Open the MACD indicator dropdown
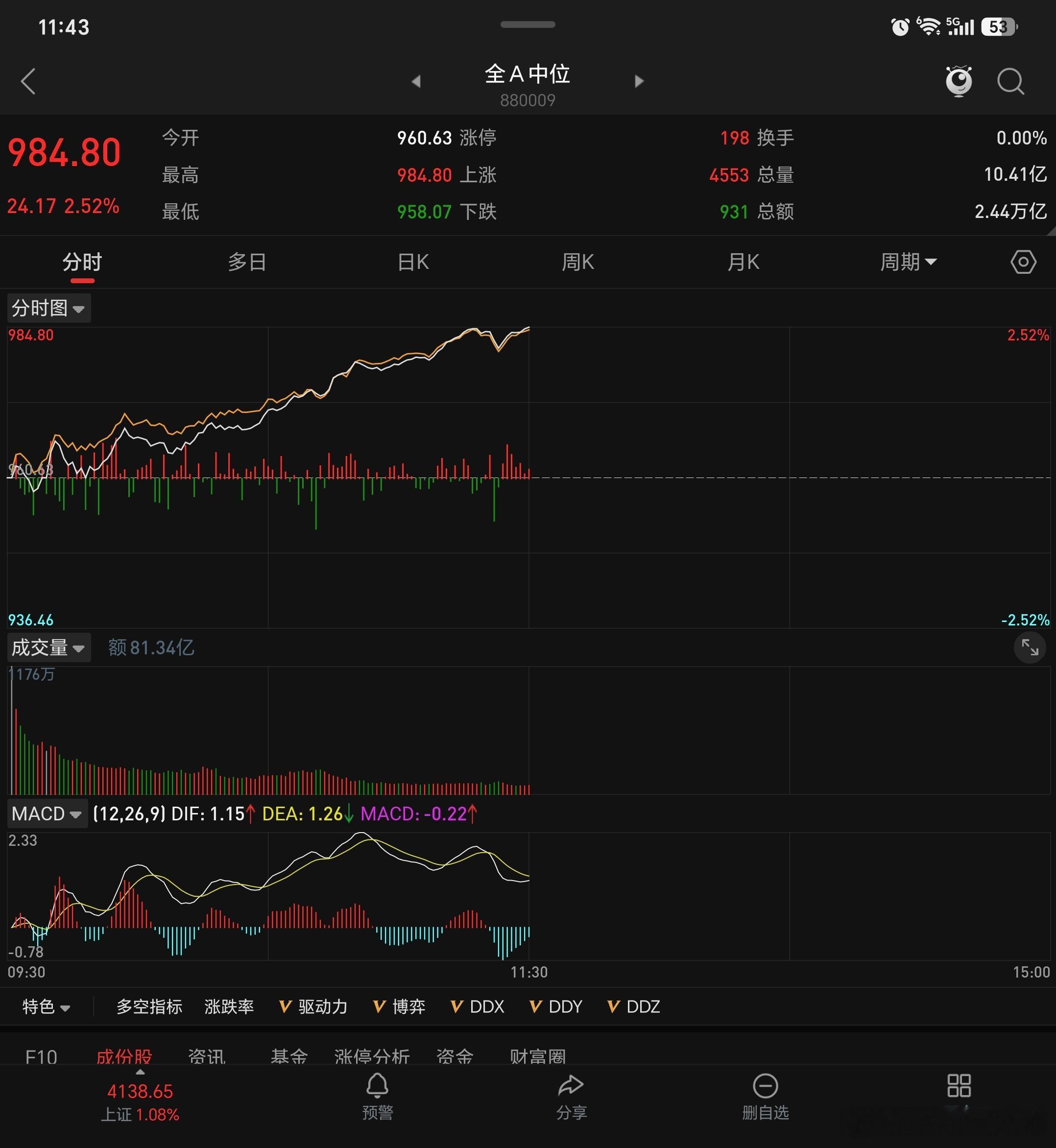 [x=47, y=813]
